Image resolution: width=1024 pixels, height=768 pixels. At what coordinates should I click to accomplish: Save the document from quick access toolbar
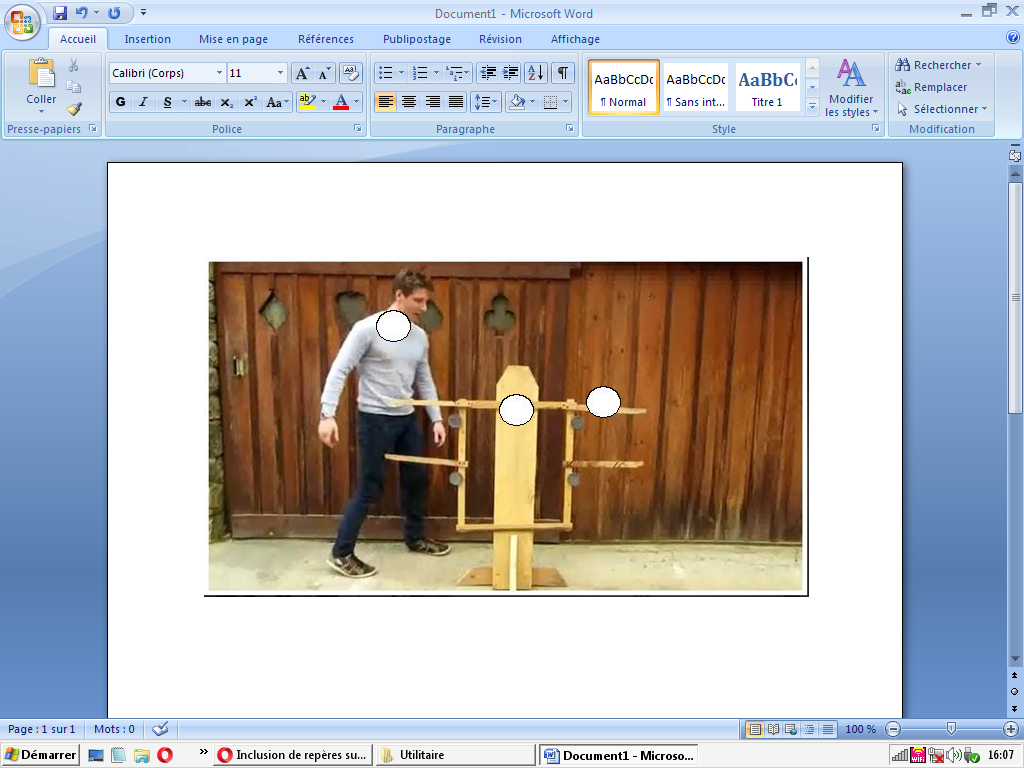click(60, 13)
